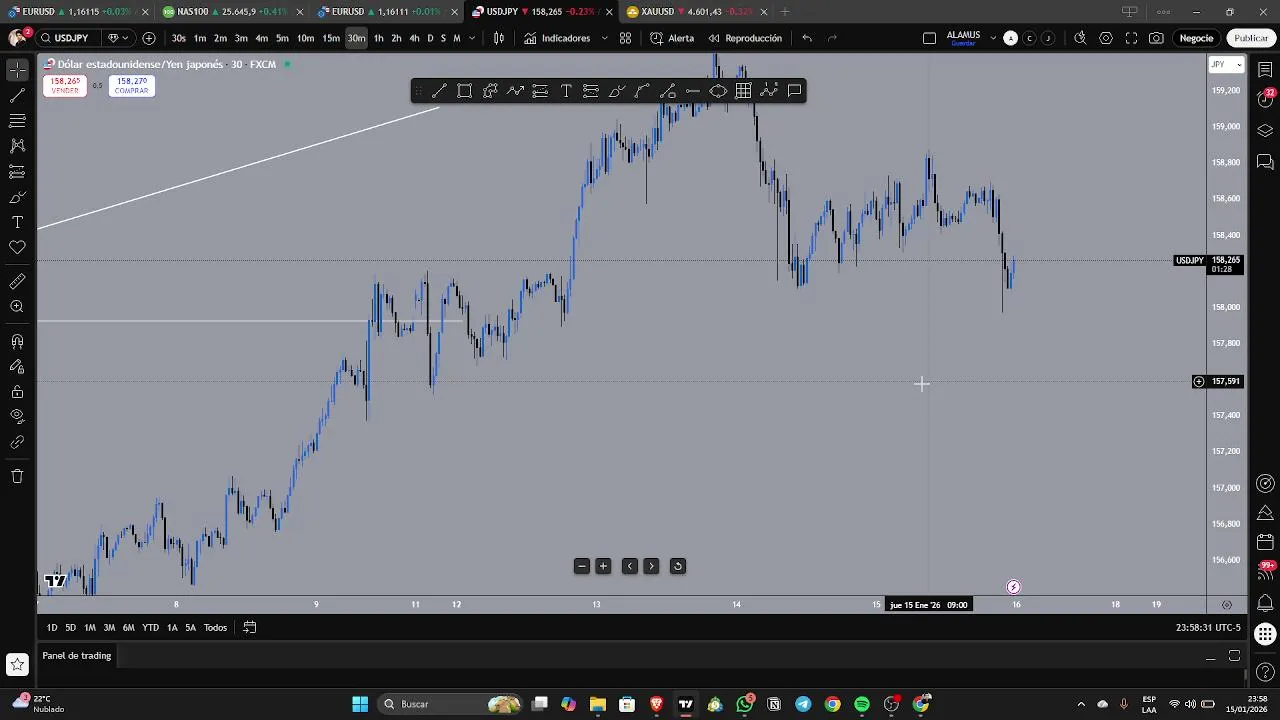Open favorites heart icon in left sidebar

(x=17, y=247)
